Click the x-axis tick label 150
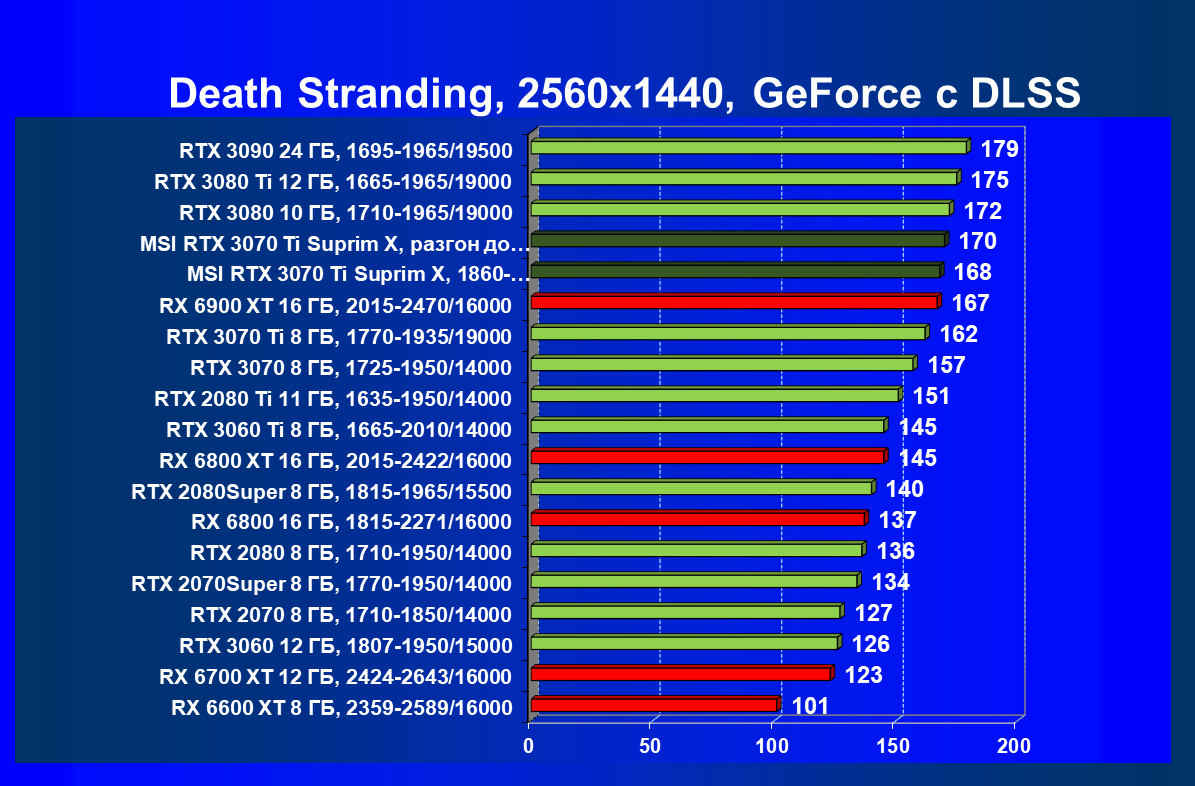The width and height of the screenshot is (1195, 786). 892,746
